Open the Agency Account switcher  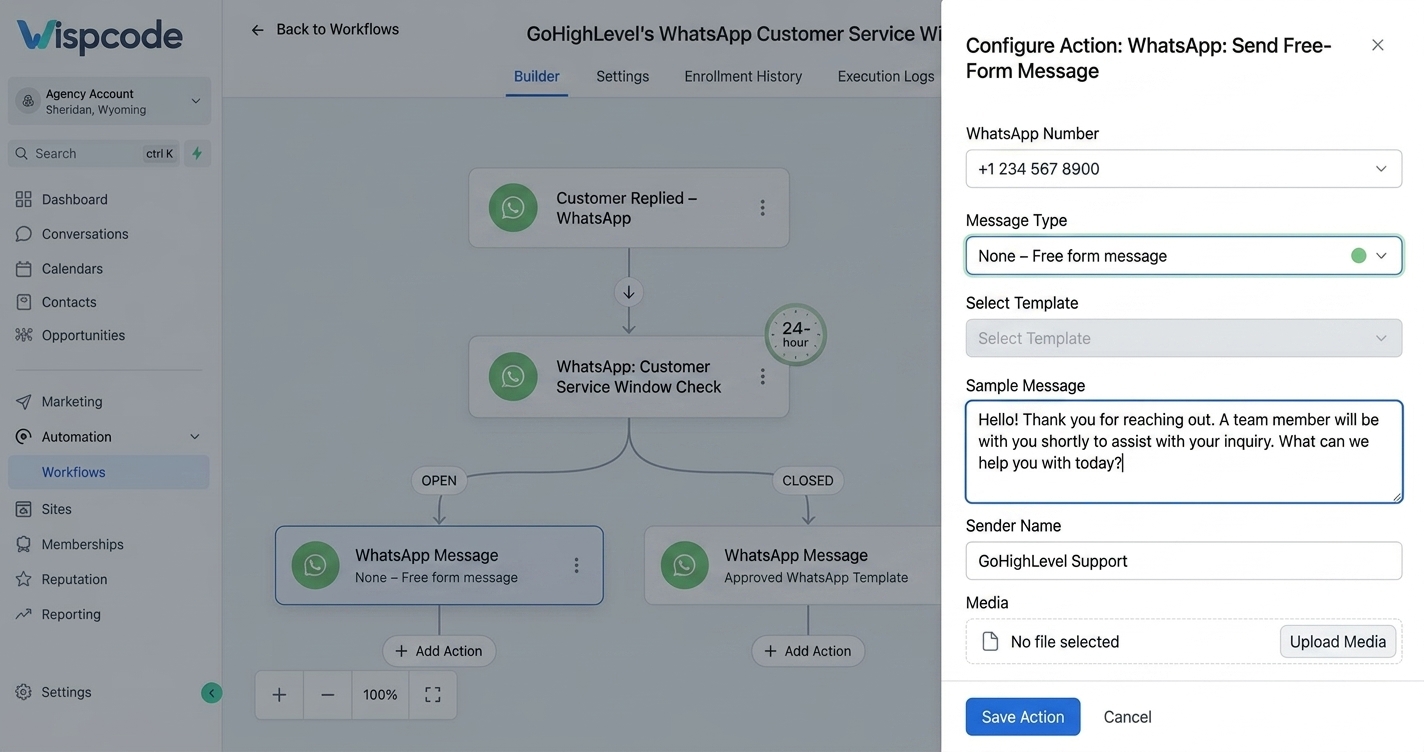click(109, 101)
